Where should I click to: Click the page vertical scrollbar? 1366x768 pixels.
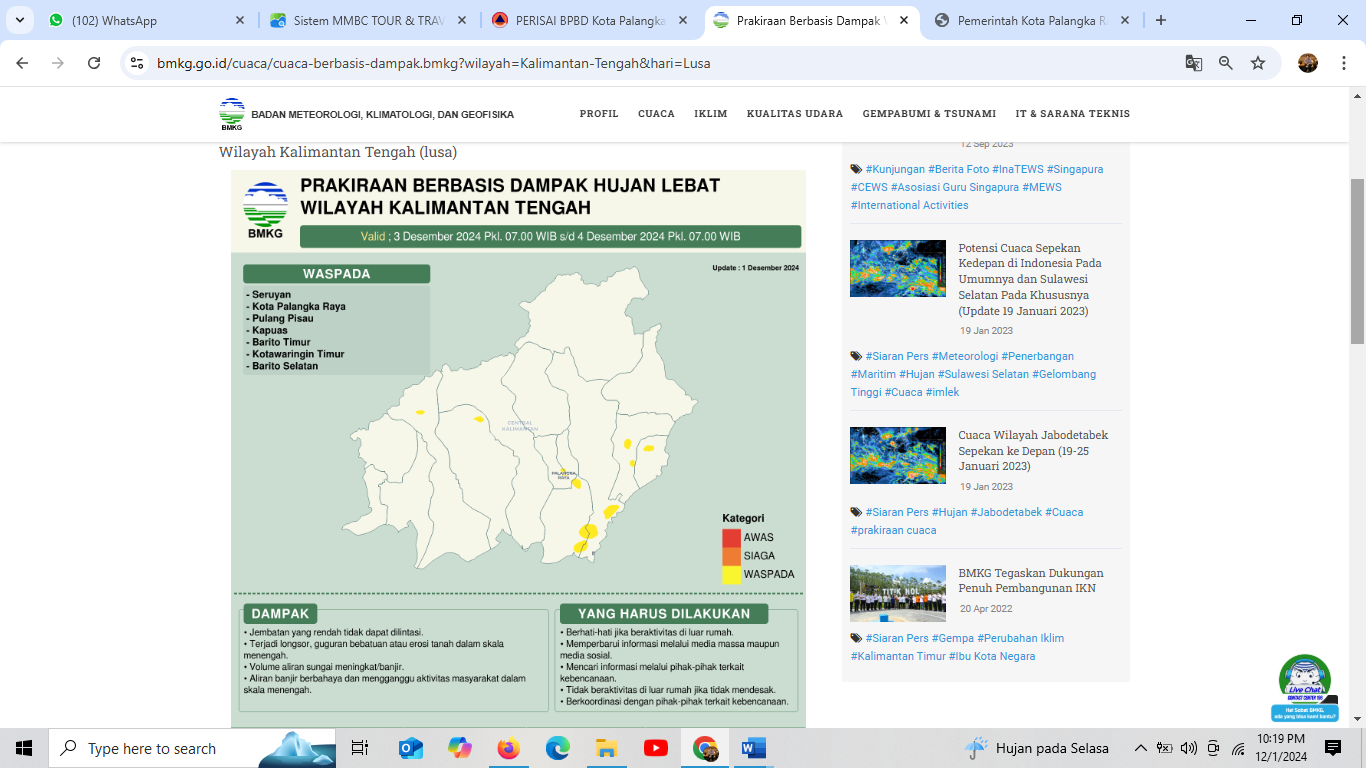(1357, 262)
